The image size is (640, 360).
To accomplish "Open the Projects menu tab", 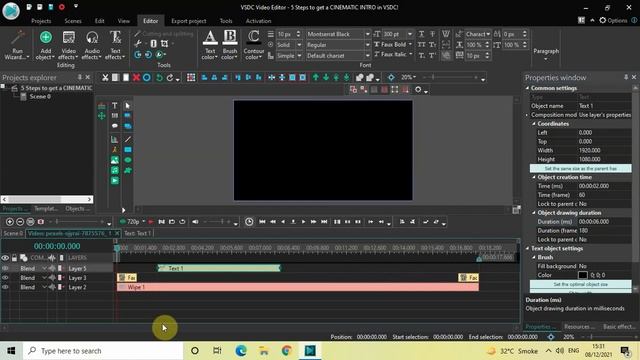I will point(41,21).
